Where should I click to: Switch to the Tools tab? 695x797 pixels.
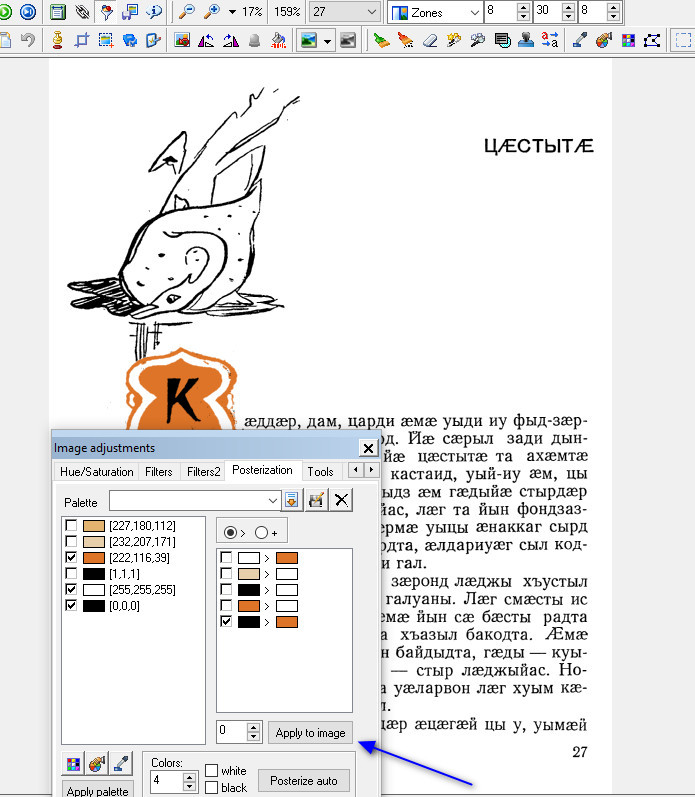click(x=320, y=472)
